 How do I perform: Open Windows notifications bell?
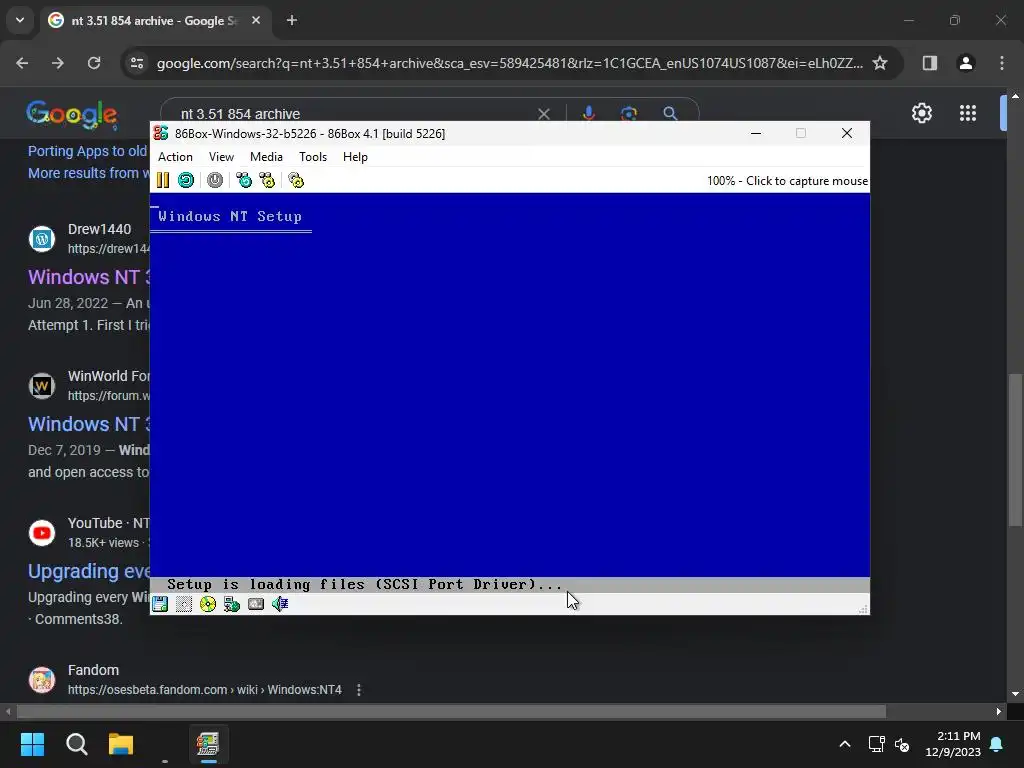point(997,744)
